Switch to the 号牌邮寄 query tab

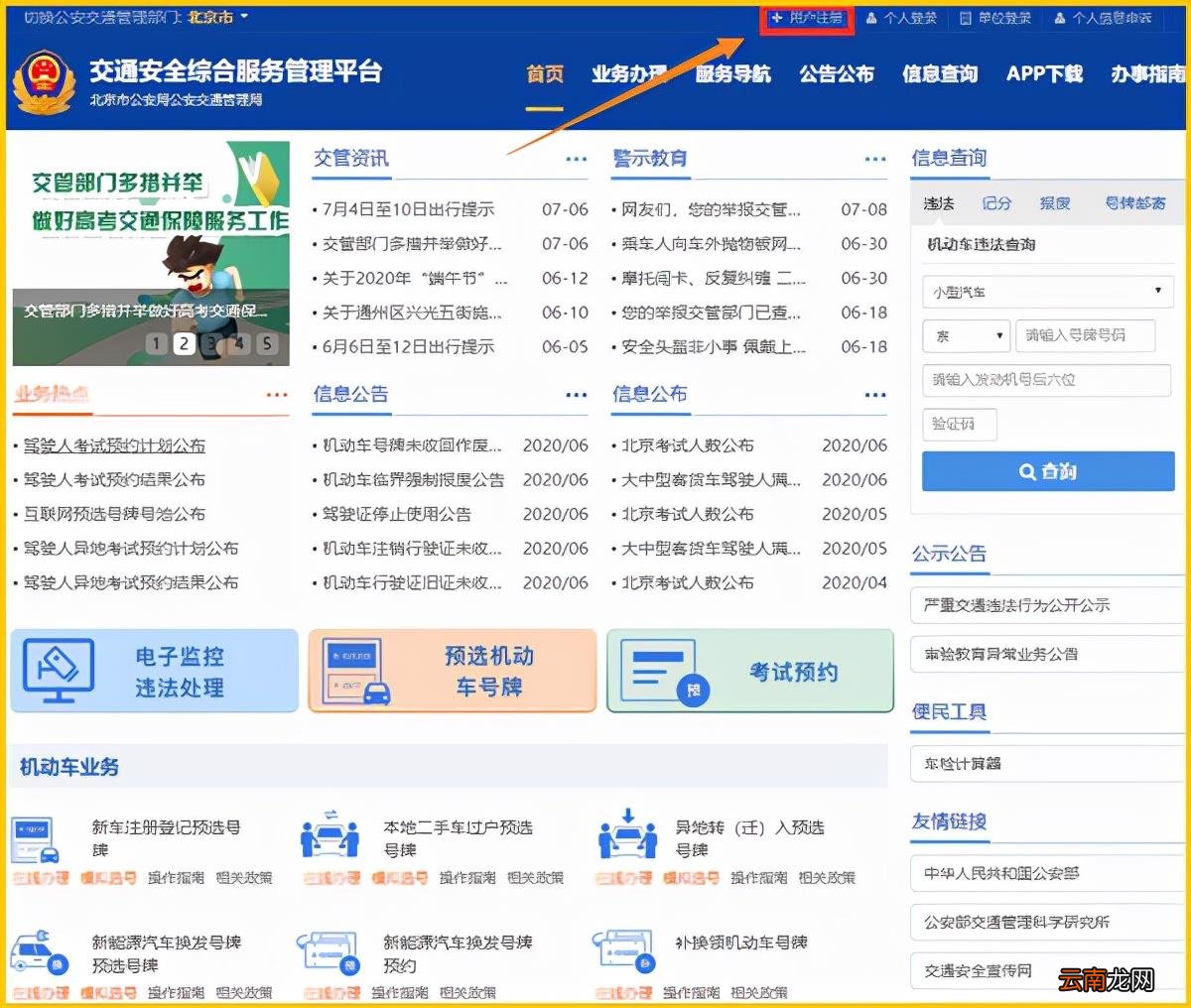(x=1135, y=203)
